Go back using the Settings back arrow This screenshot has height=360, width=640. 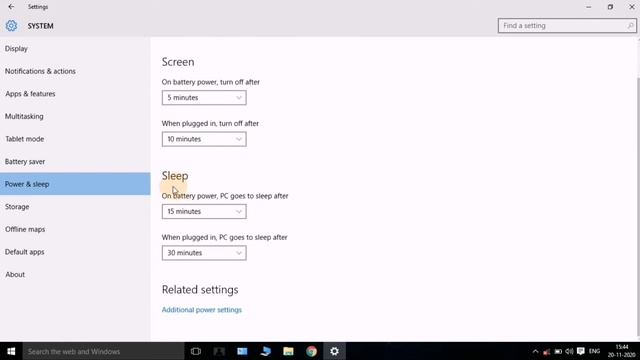coord(11,7)
